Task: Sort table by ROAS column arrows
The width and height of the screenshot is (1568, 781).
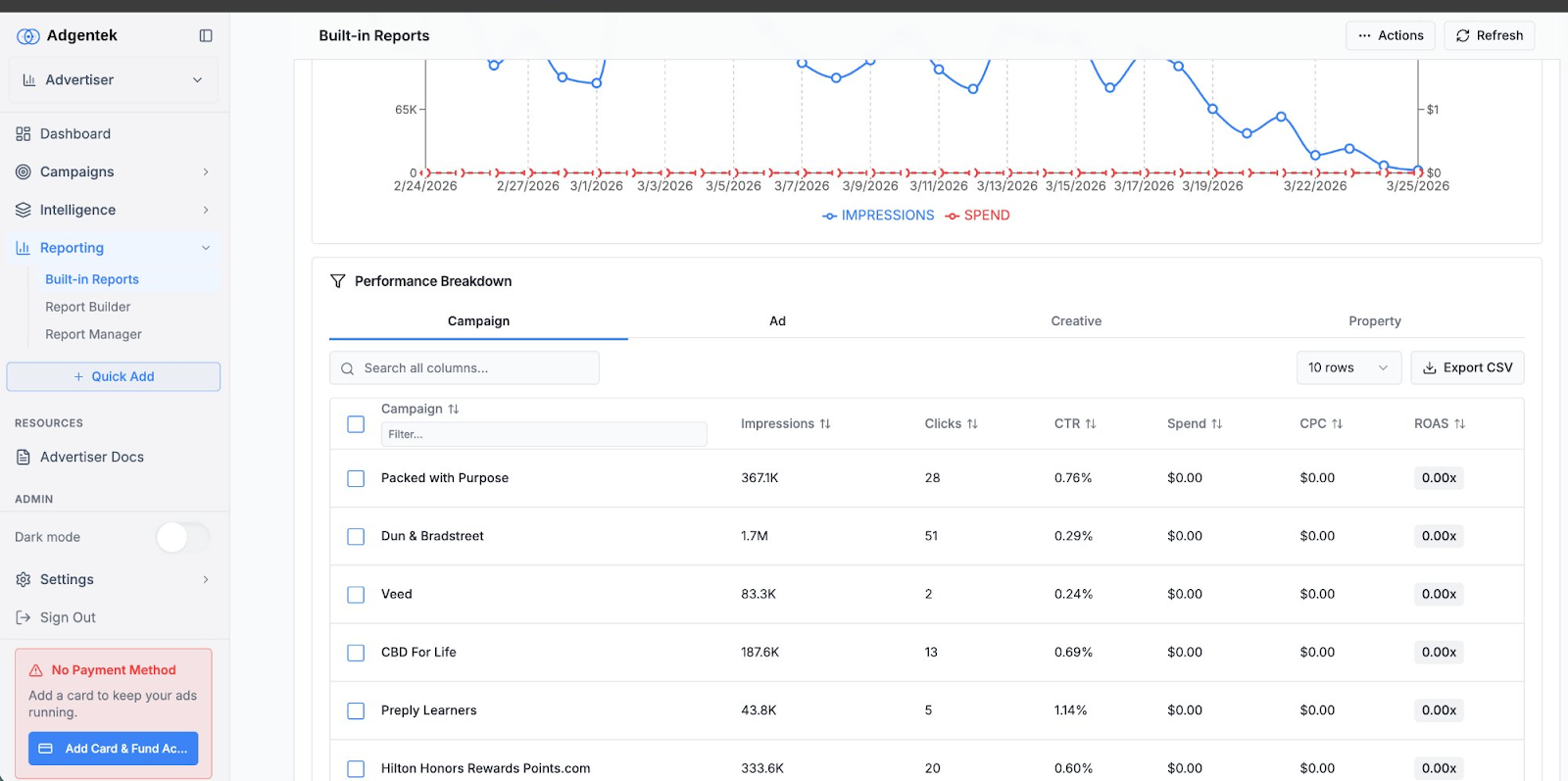Action: coord(1459,424)
